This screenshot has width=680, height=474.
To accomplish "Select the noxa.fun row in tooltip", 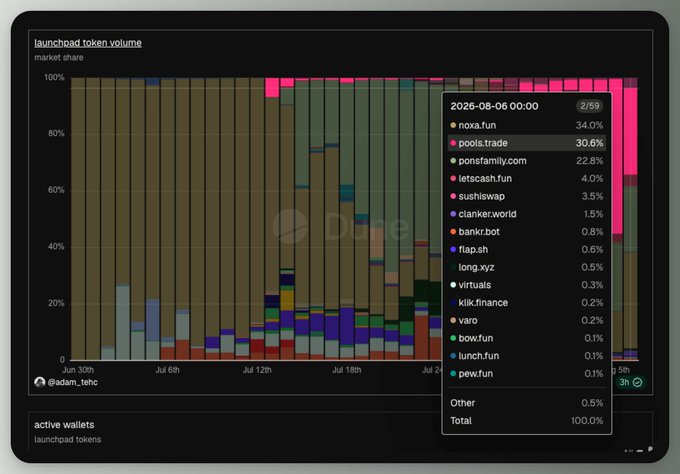I will 526,125.
